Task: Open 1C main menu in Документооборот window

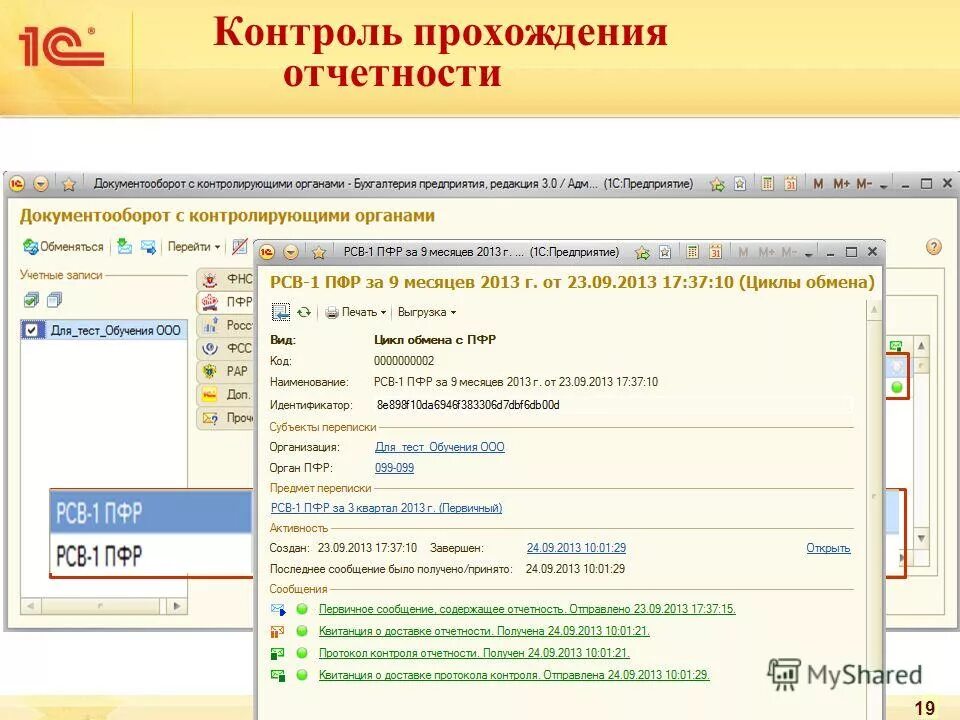Action: [17, 183]
